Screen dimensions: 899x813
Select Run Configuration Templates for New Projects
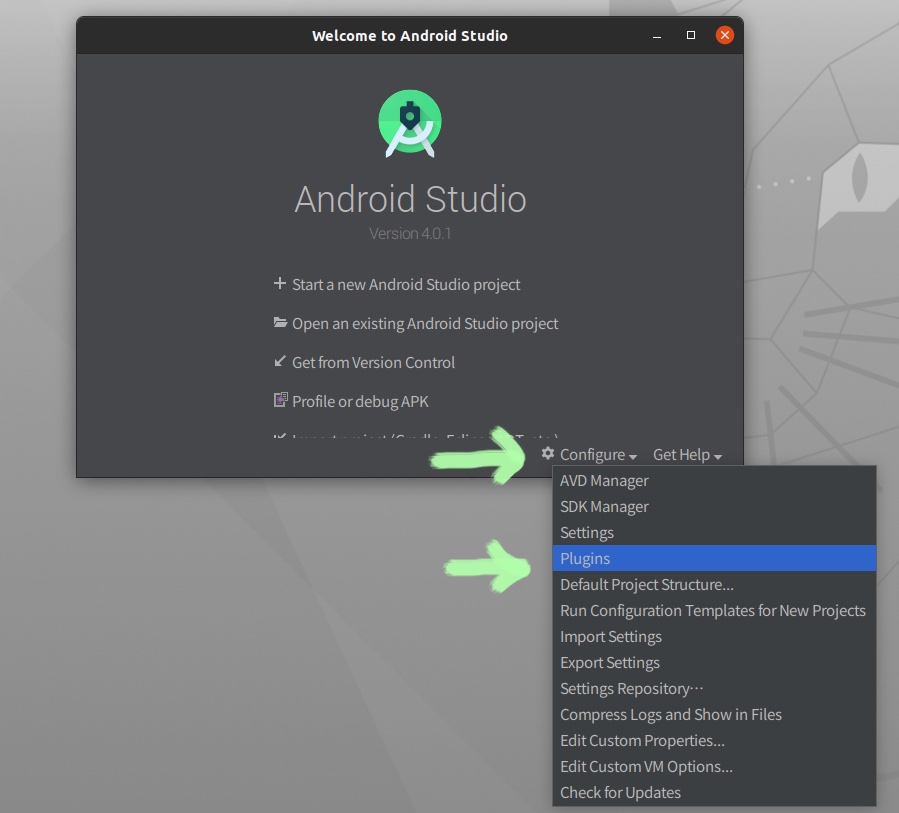coord(714,611)
